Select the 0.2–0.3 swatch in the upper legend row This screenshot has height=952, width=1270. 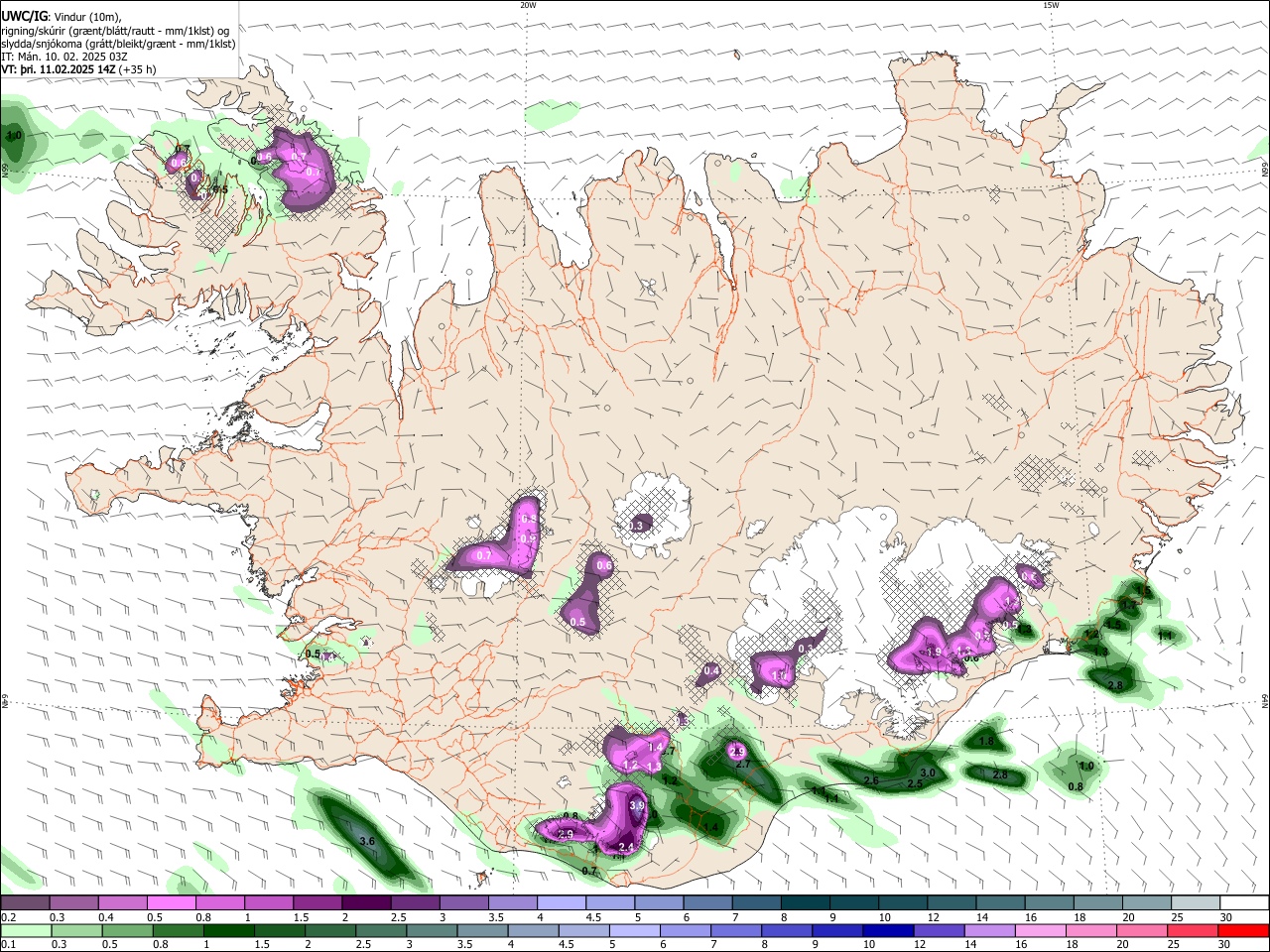tap(25, 903)
